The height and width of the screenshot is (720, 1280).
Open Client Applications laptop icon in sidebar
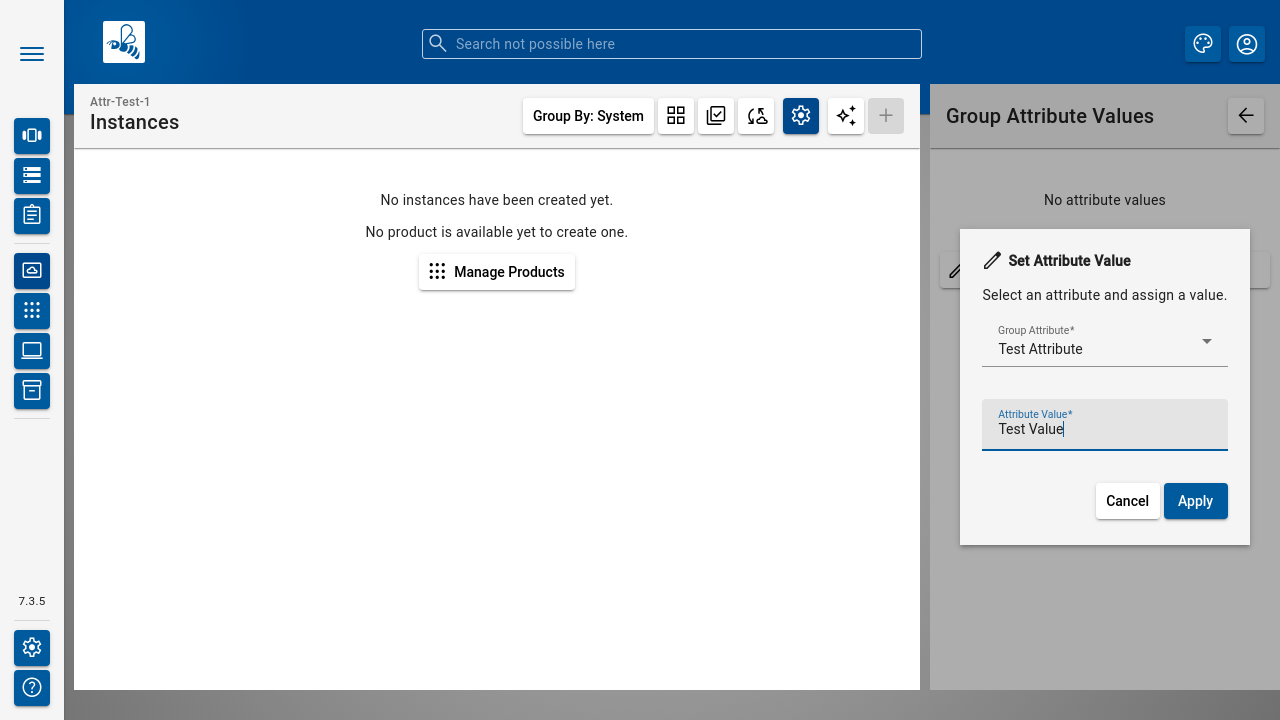[x=32, y=351]
